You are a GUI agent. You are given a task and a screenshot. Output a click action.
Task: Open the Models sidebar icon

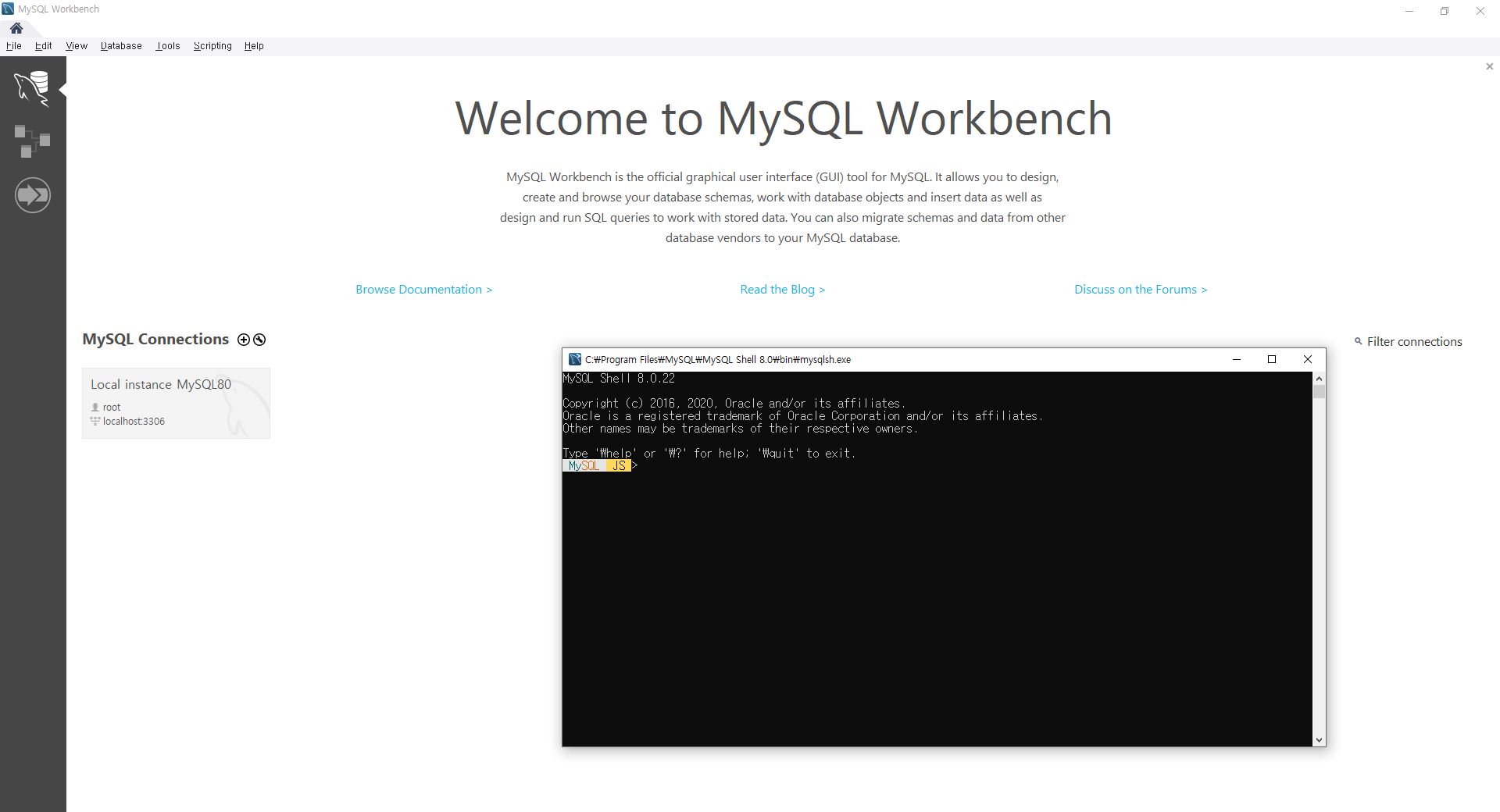(32, 141)
